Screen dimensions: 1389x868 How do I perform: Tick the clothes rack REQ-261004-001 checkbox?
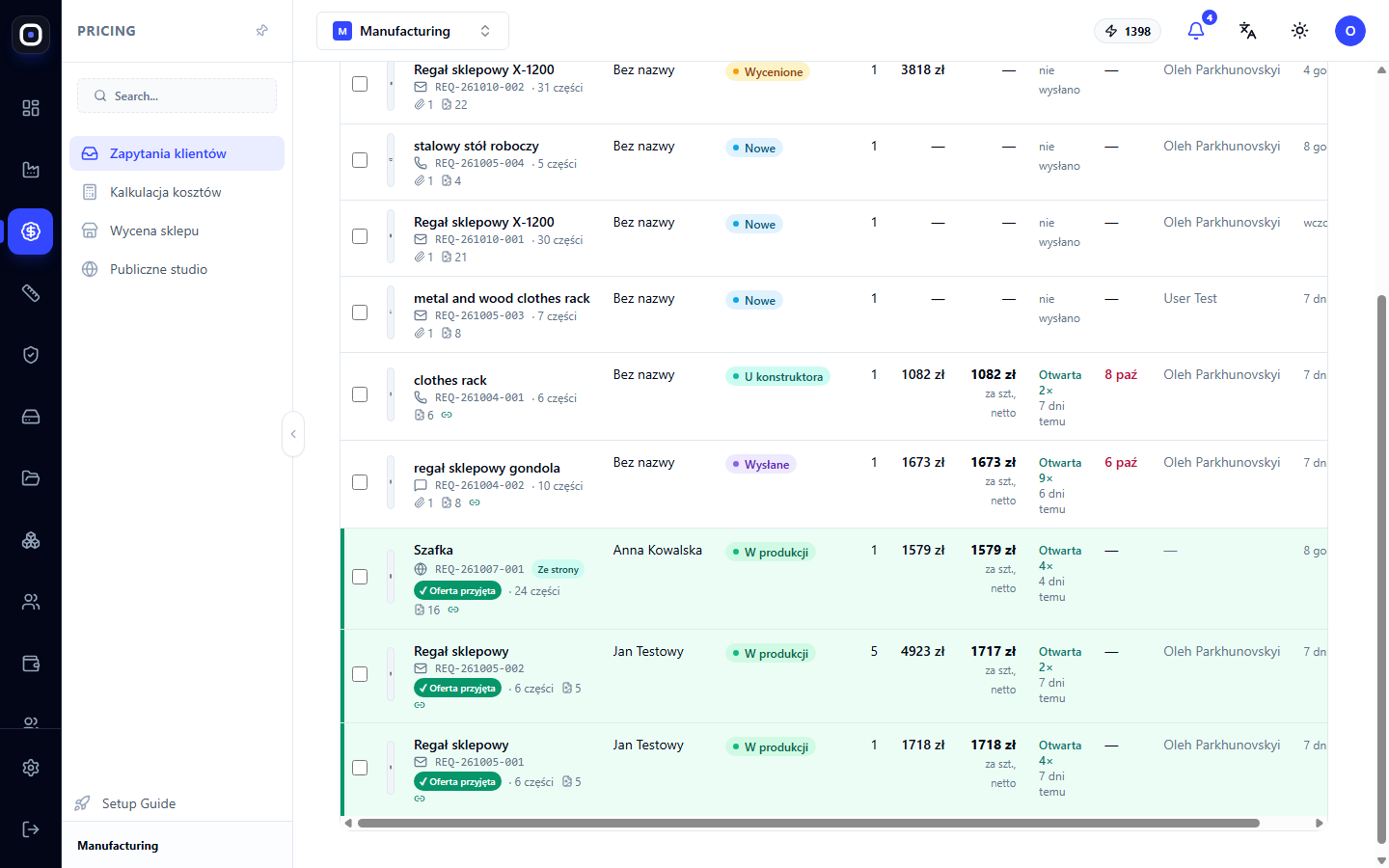pyautogui.click(x=360, y=394)
